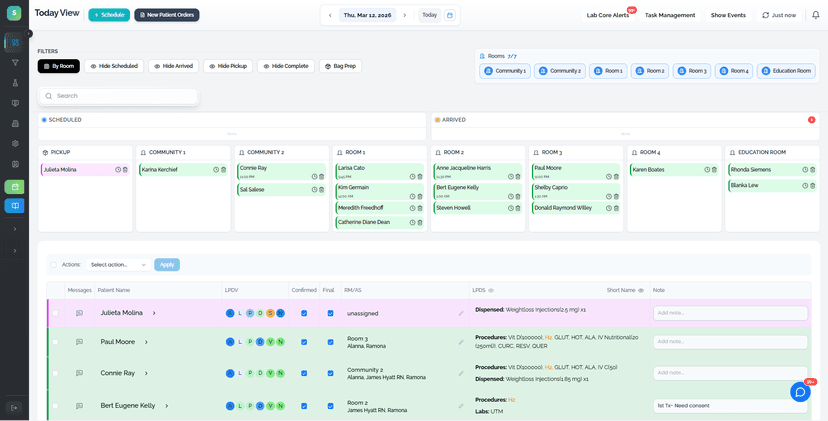Image resolution: width=828 pixels, height=421 pixels.
Task: Open the calendar date picker icon
Action: point(450,15)
